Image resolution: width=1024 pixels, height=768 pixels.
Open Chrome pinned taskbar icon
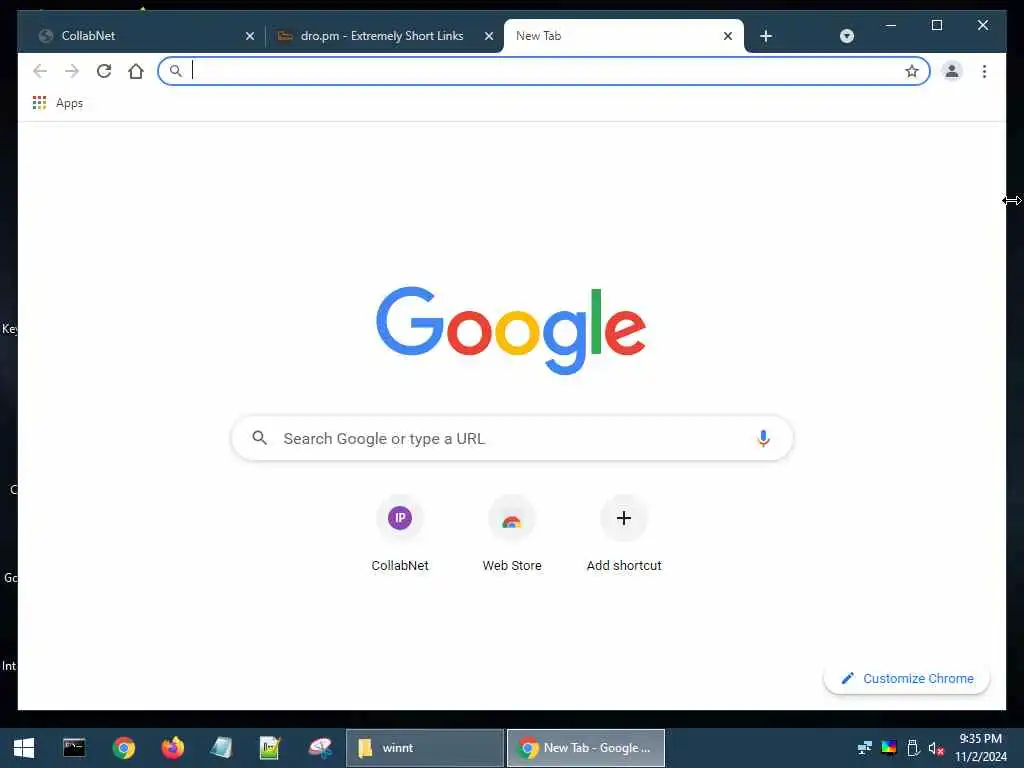123,748
